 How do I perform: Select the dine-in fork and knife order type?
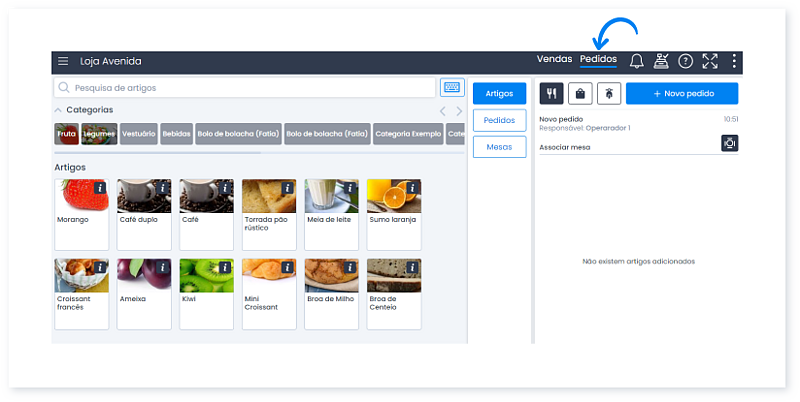click(x=551, y=93)
